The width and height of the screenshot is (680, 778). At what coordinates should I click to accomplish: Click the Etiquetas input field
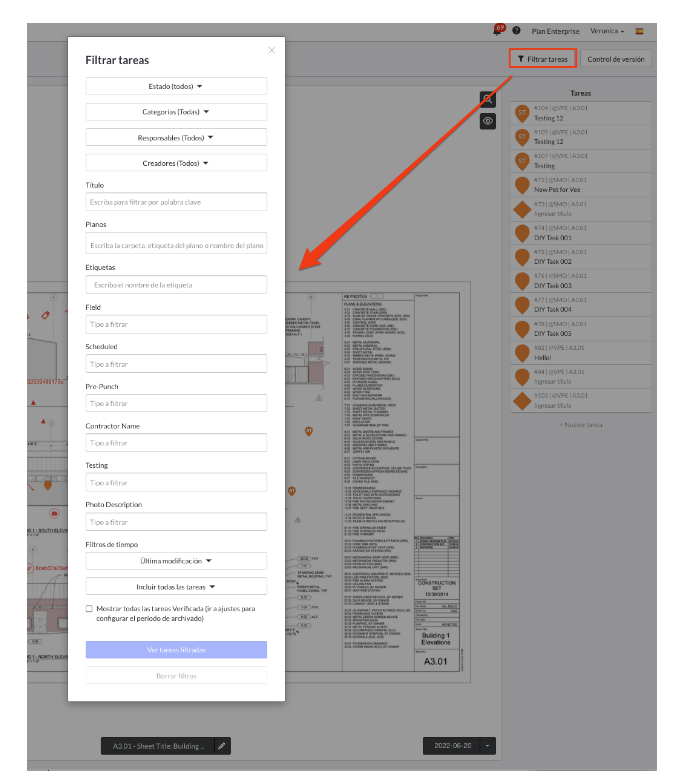(x=176, y=285)
